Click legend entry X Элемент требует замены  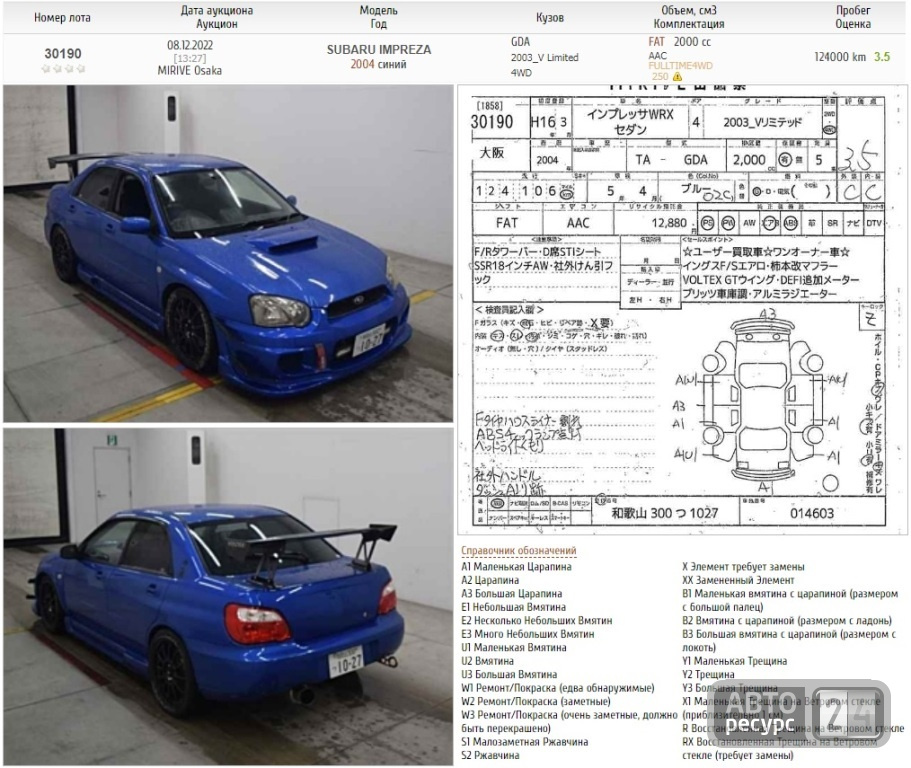point(743,566)
